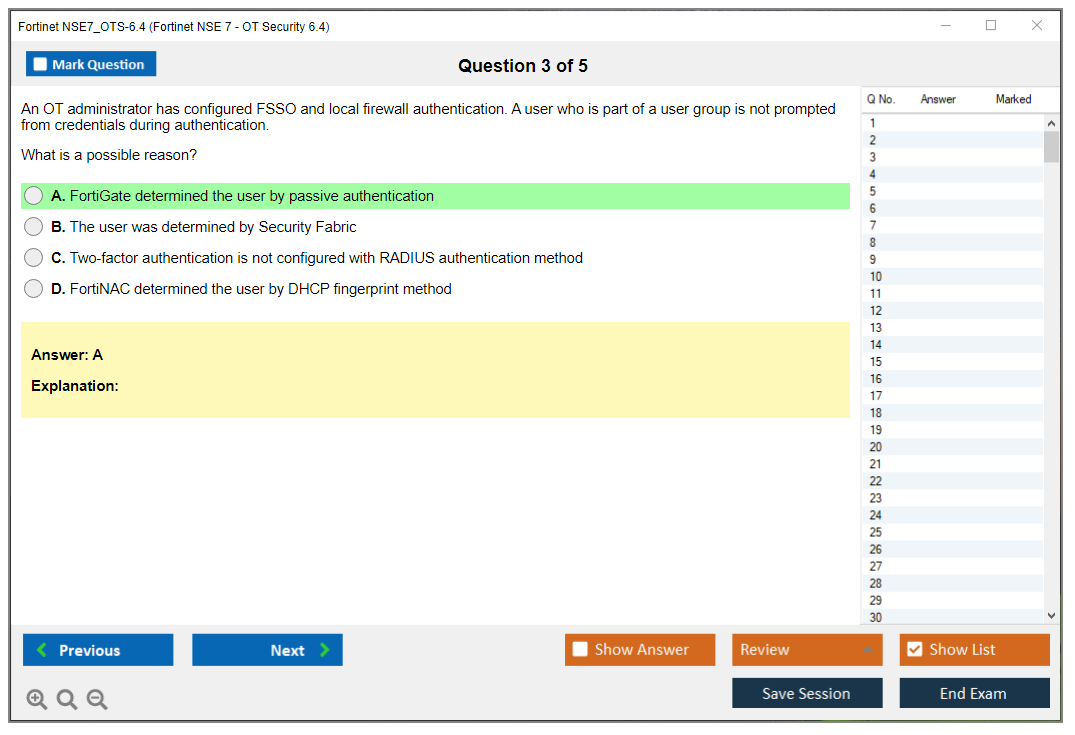Uncheck the Show List checkbox
The image size is (1075, 735).
tap(914, 650)
